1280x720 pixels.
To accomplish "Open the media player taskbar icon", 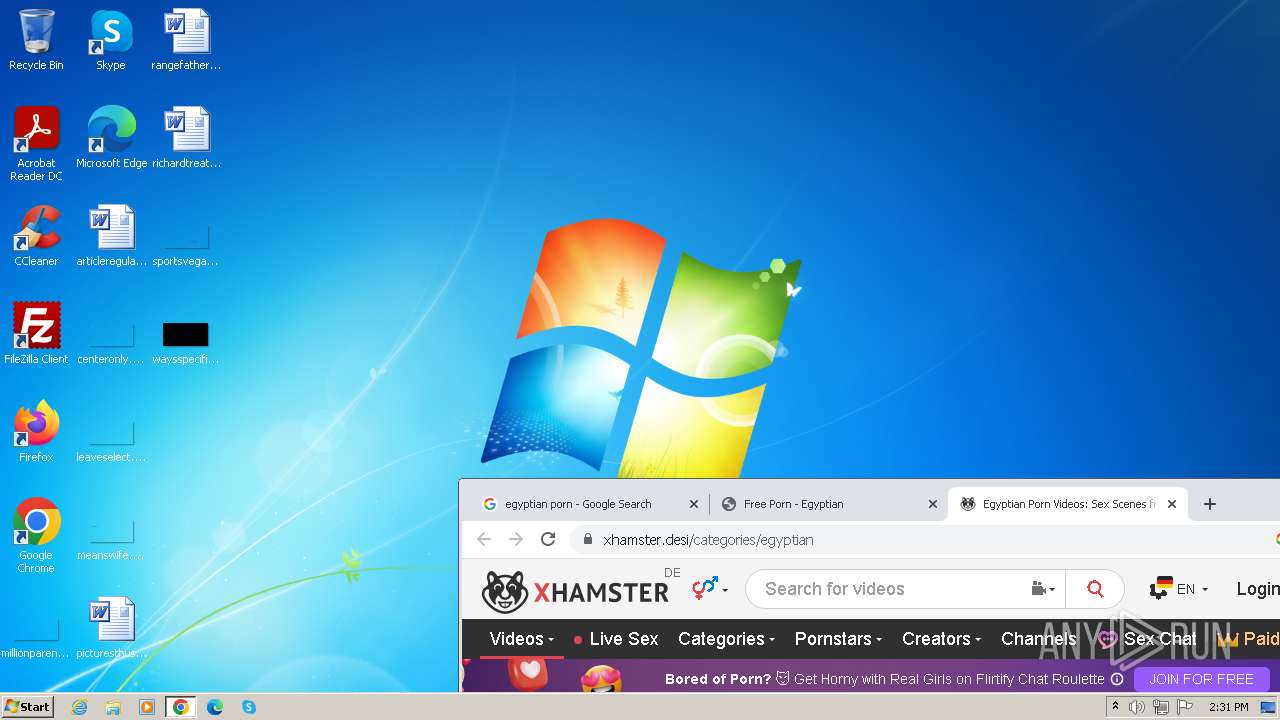I will click(147, 707).
